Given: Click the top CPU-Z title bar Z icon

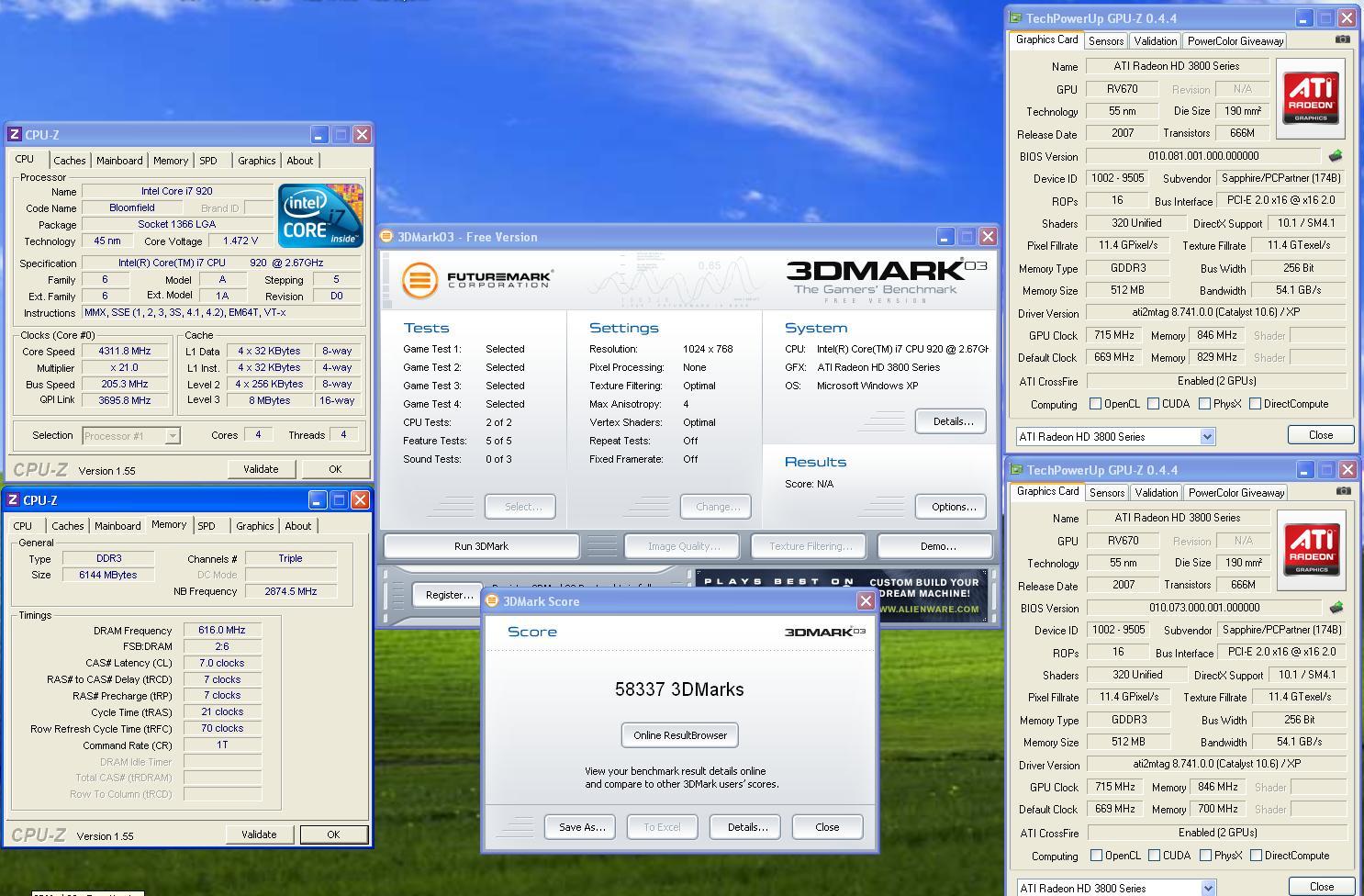Looking at the screenshot, I should tap(14, 134).
